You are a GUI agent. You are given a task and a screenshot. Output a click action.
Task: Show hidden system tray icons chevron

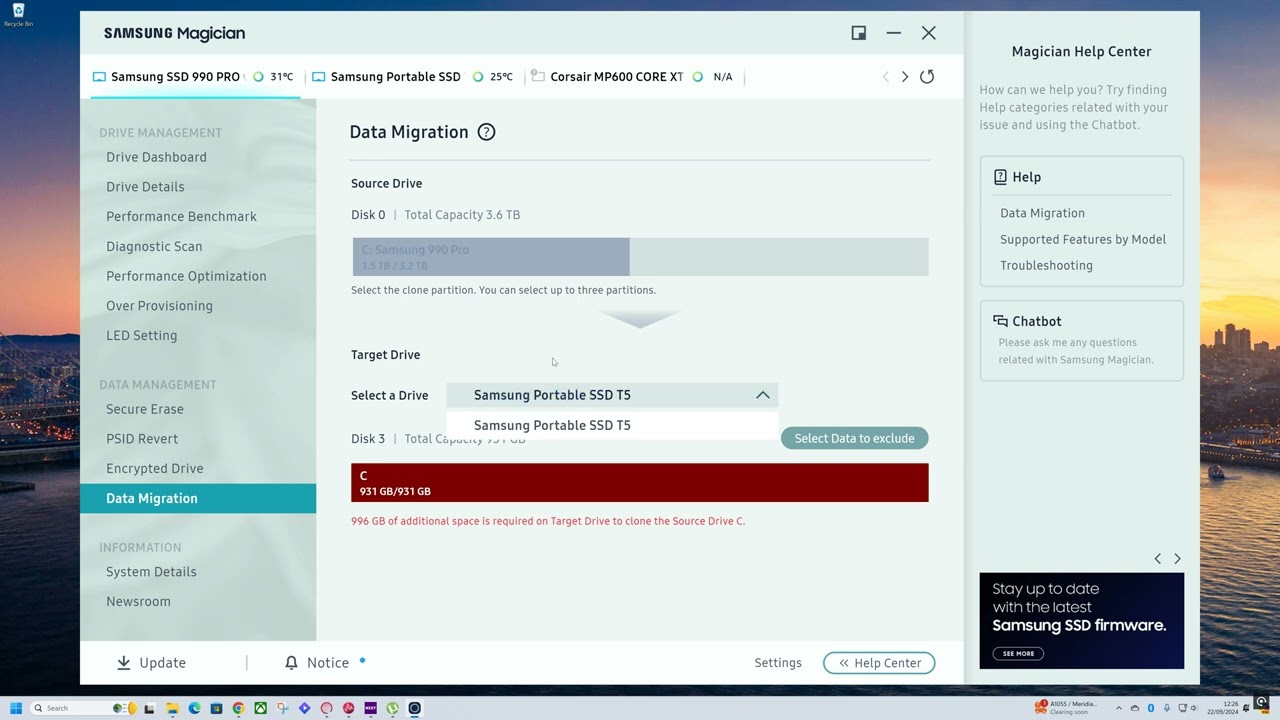[1119, 708]
